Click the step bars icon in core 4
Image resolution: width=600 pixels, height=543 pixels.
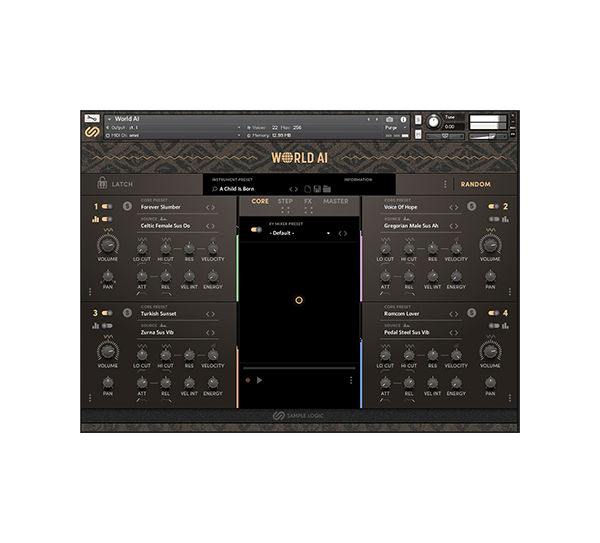pos(505,326)
